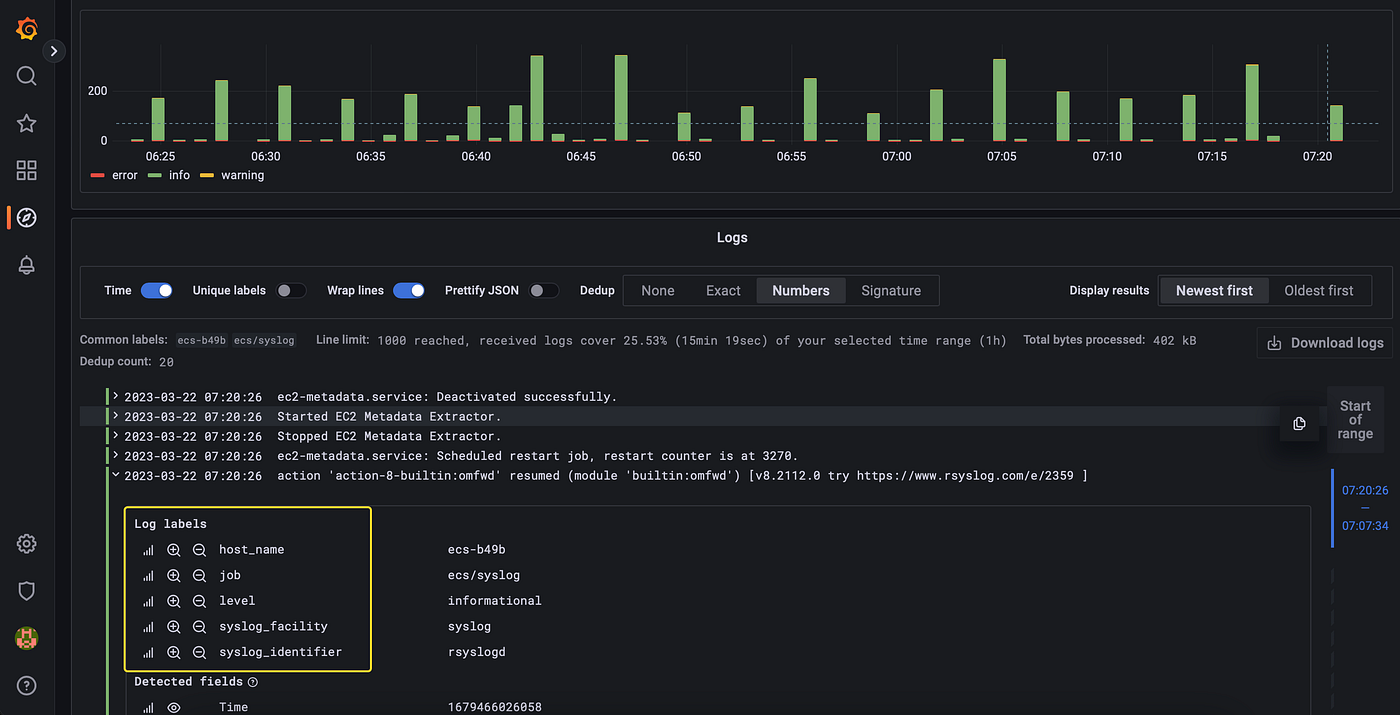The image size is (1400, 715).
Task: Show the Time detected field with eye icon
Action: tap(174, 707)
